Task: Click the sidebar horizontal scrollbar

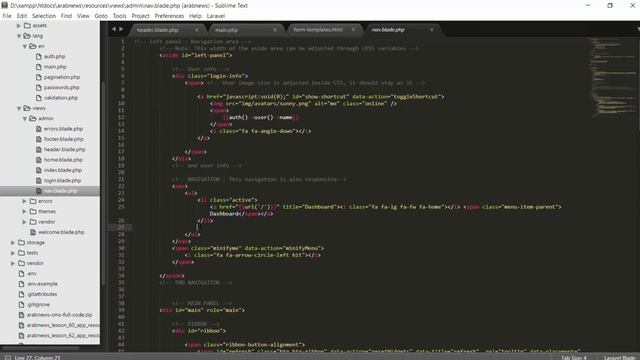Action: 41,348
